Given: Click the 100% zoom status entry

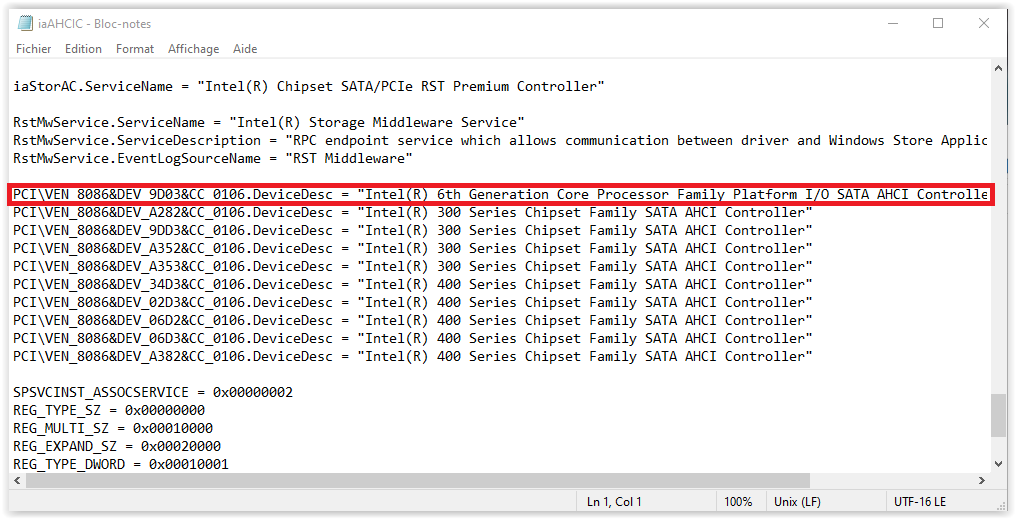Looking at the screenshot, I should (x=738, y=502).
